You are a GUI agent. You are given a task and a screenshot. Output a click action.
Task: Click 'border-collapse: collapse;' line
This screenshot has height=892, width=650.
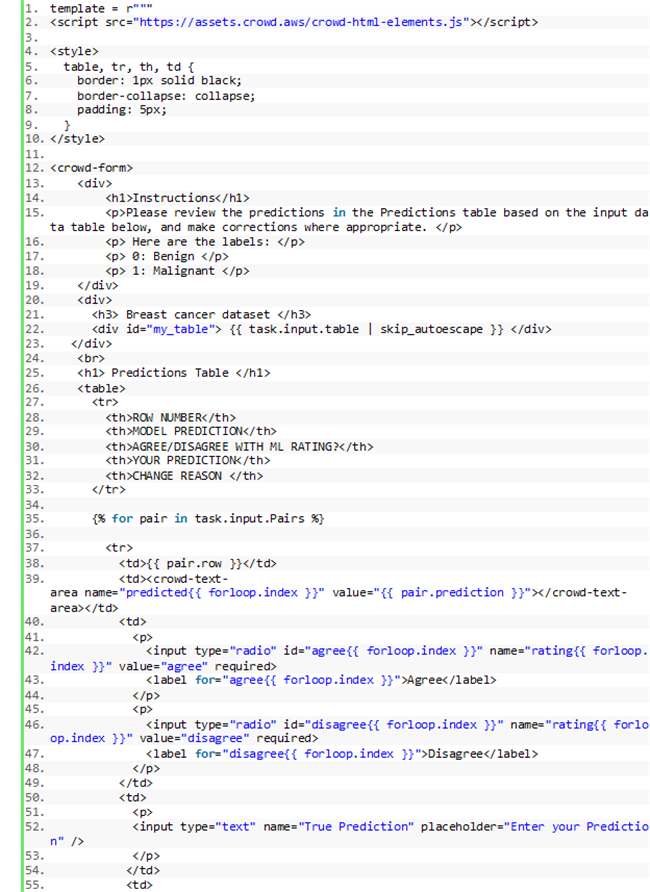(166, 96)
